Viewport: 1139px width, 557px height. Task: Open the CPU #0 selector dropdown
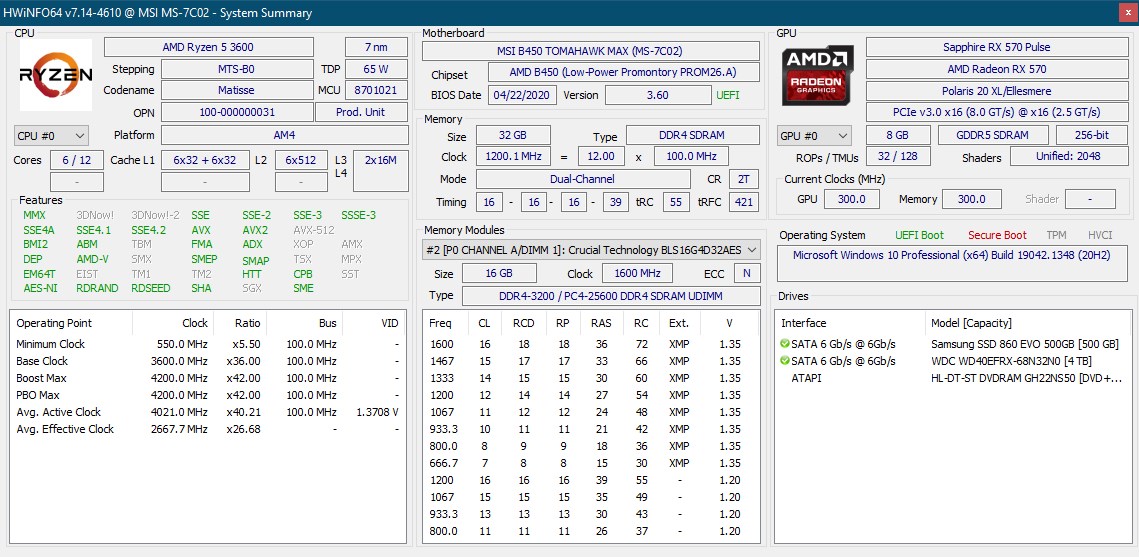[51, 135]
